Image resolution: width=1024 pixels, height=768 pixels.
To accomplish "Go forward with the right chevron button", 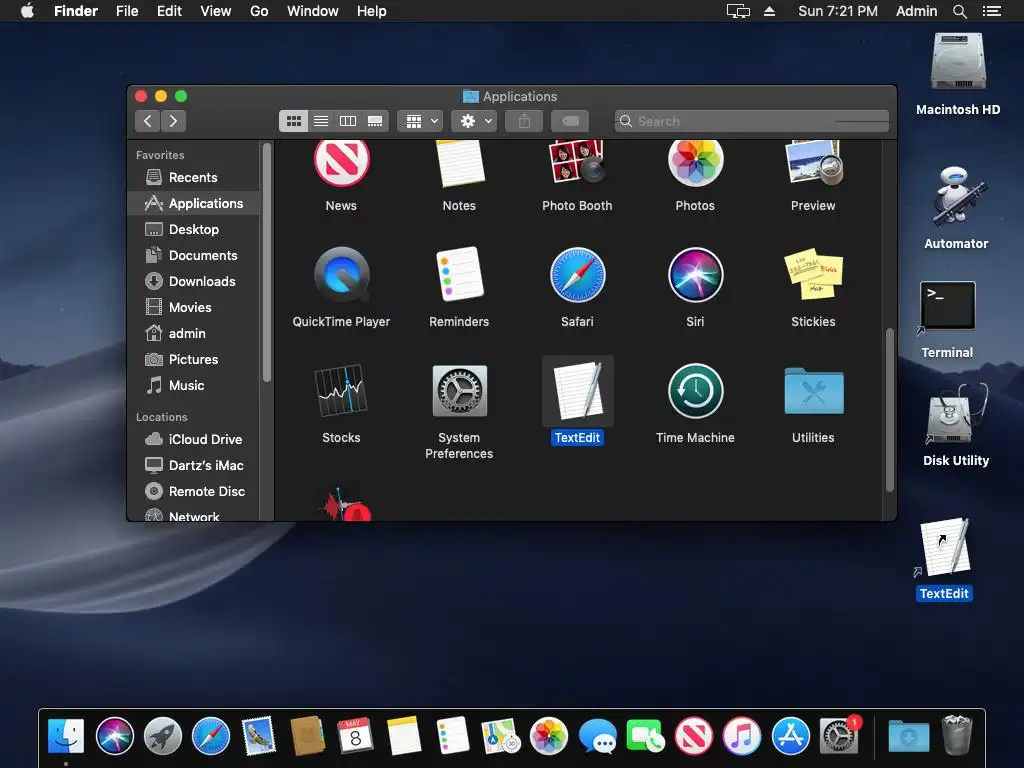I will click(x=173, y=121).
